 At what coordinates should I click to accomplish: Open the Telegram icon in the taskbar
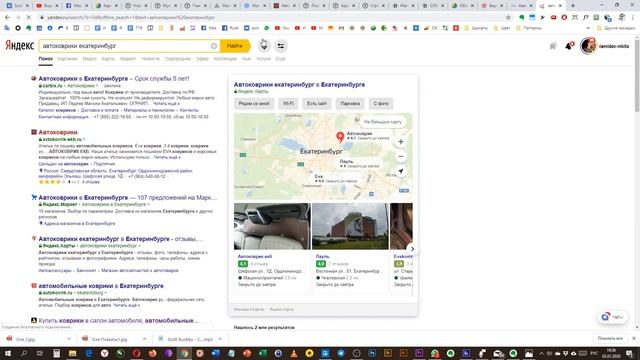[x=341, y=353]
